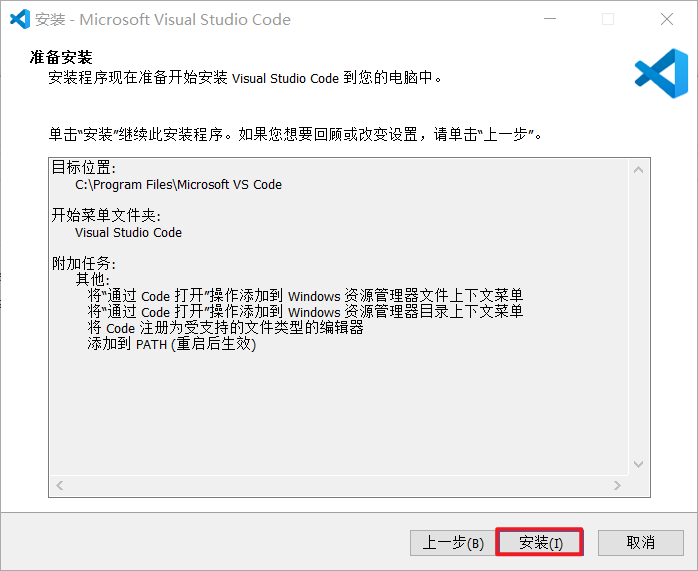Click the 目标位置: label
Viewport: 698px width, 571px height.
tap(84, 168)
